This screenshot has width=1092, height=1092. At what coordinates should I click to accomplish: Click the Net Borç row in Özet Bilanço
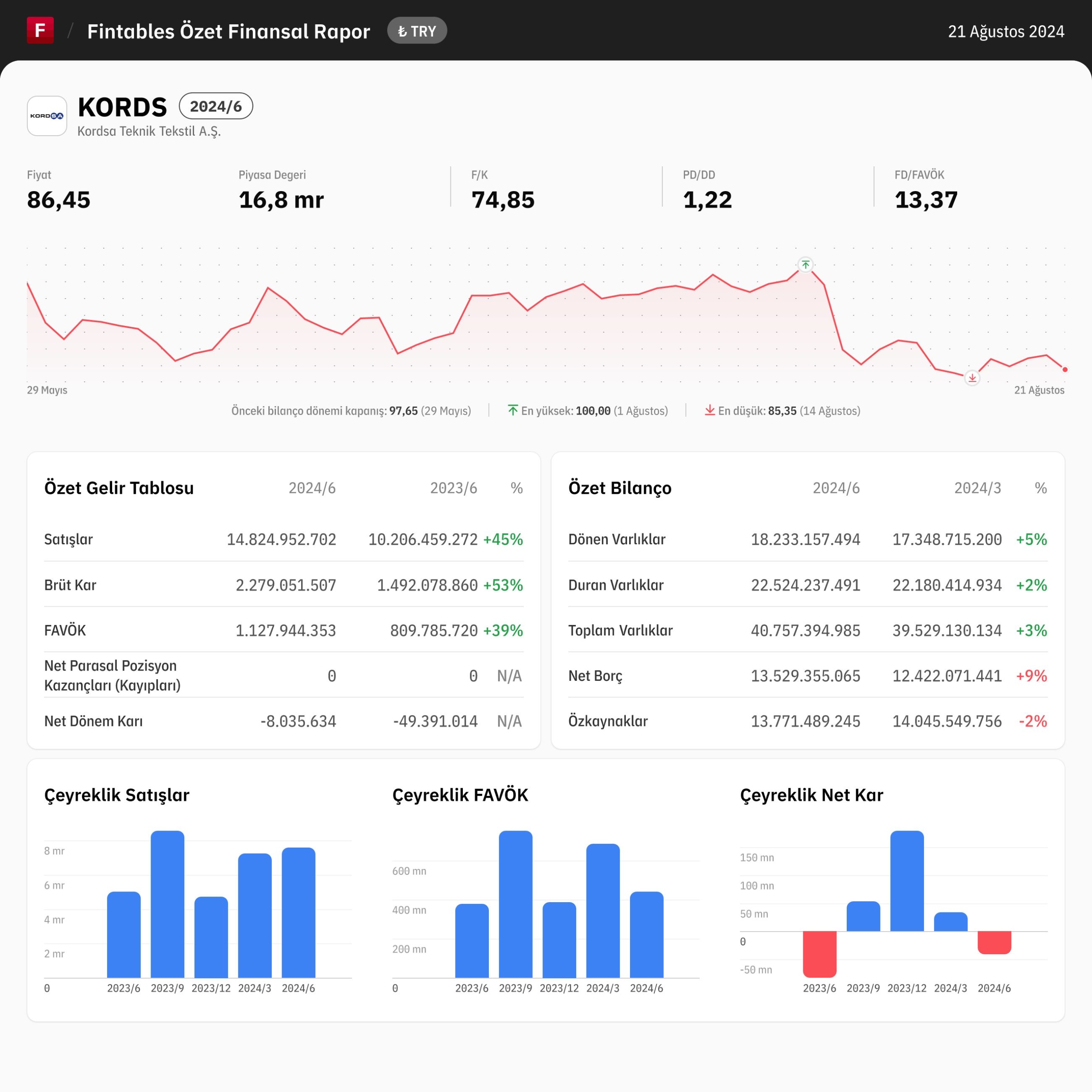(807, 675)
